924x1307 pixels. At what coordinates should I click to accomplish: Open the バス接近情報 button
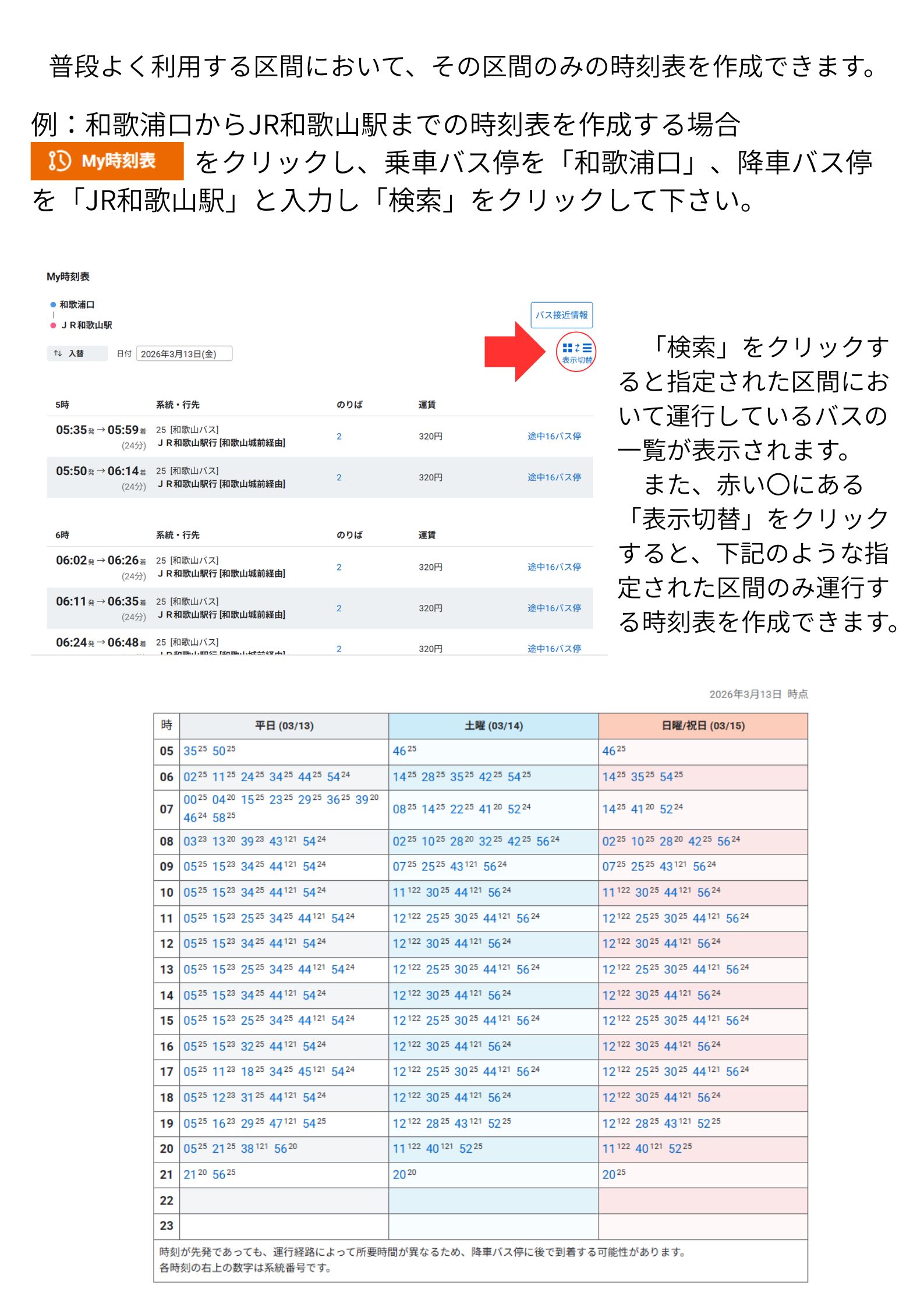click(561, 315)
